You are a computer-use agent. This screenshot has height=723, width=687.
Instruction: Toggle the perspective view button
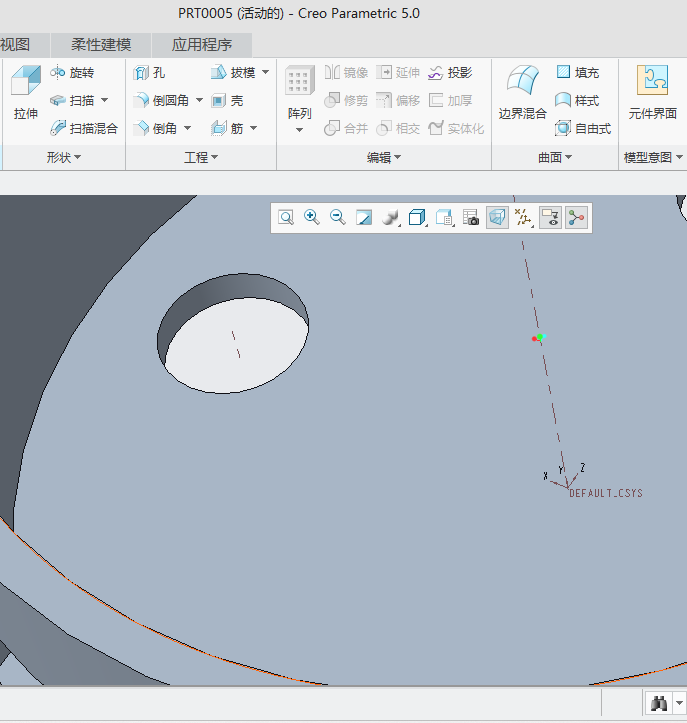point(497,217)
